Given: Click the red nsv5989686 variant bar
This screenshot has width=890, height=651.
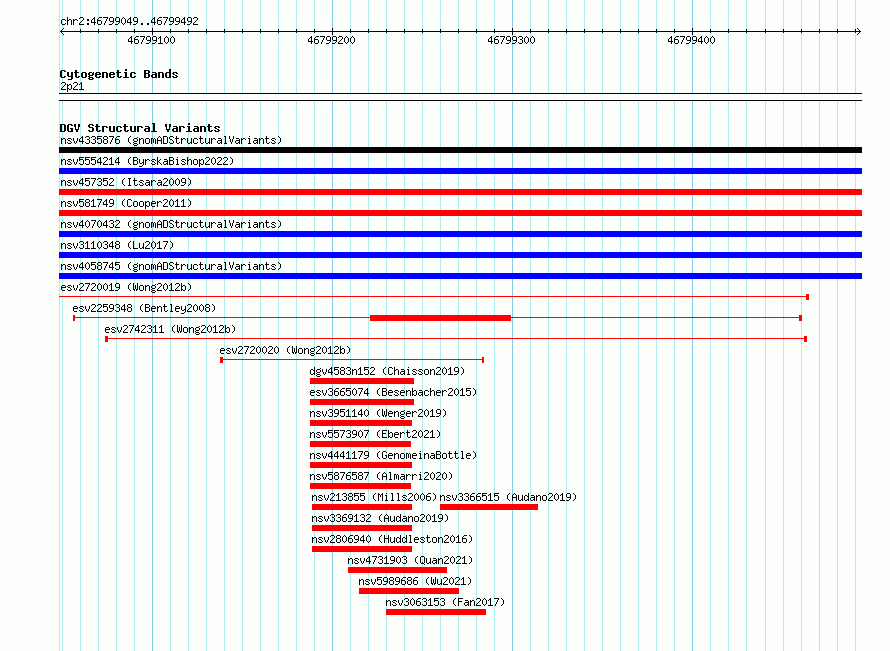Looking at the screenshot, I should click(409, 591).
